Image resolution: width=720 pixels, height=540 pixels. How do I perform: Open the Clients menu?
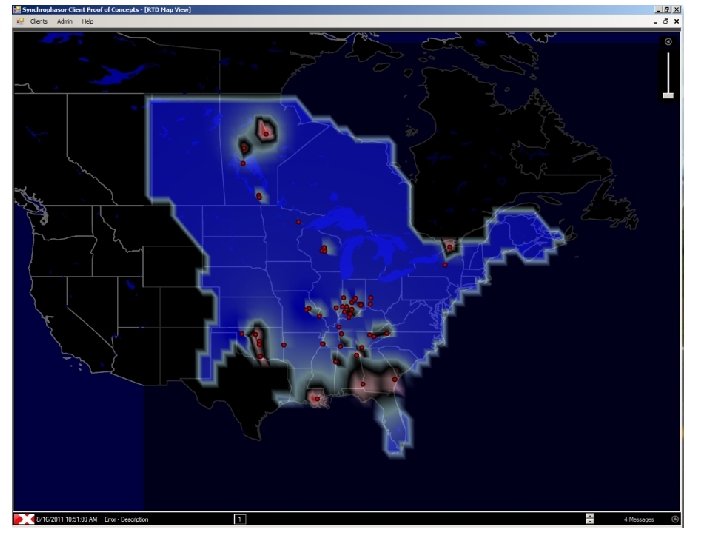pyautogui.click(x=39, y=21)
